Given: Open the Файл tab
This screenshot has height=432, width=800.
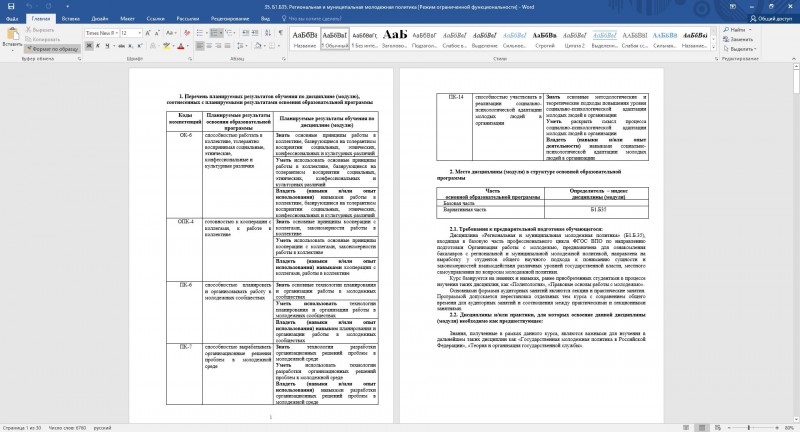Looking at the screenshot, I should point(12,19).
